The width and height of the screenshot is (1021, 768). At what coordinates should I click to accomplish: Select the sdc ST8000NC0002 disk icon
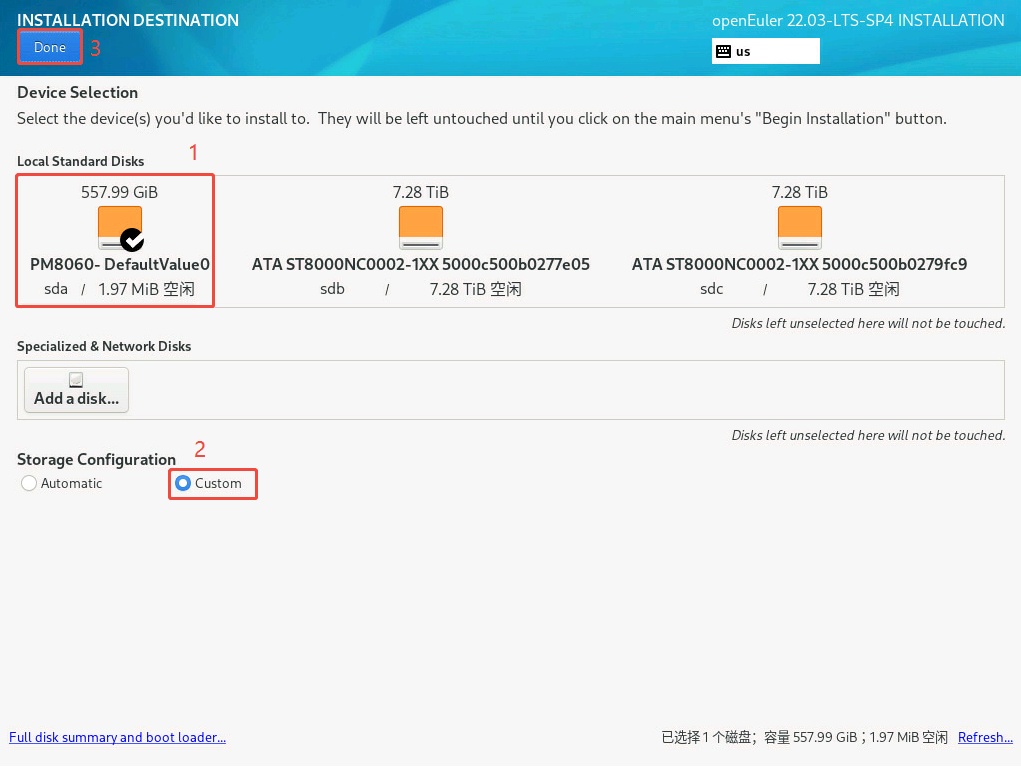coord(800,228)
